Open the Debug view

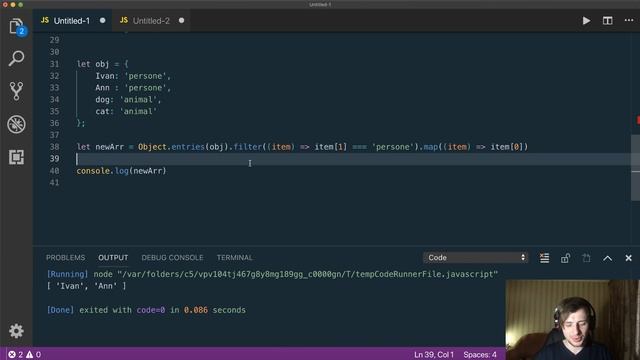(x=16, y=124)
